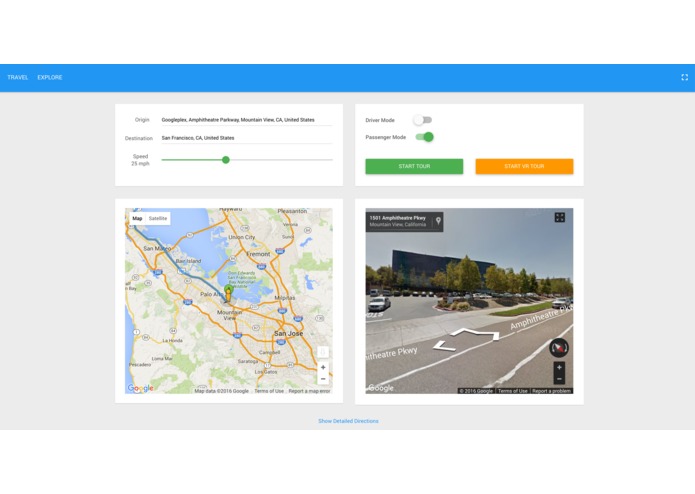Click Report a map error link
The width and height of the screenshot is (695, 494).
[309, 391]
